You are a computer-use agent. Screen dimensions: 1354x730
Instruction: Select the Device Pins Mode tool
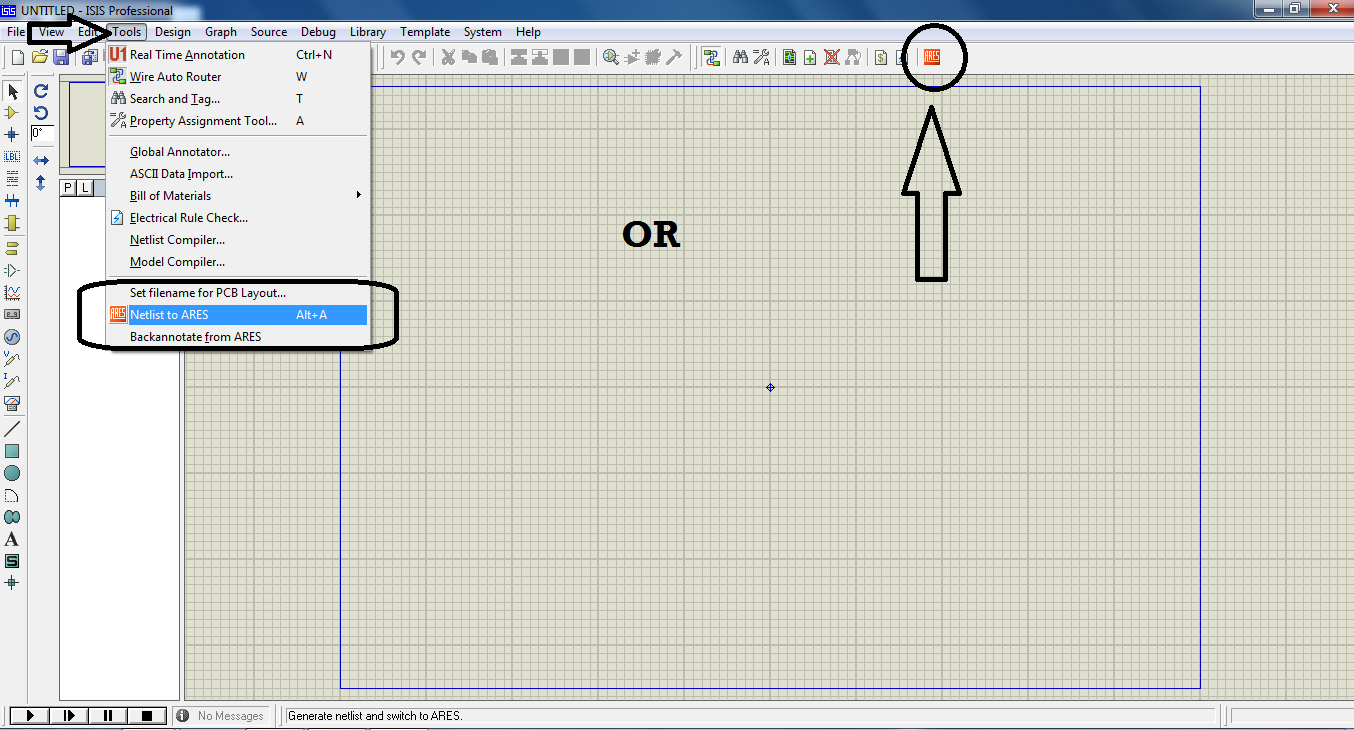(x=12, y=270)
